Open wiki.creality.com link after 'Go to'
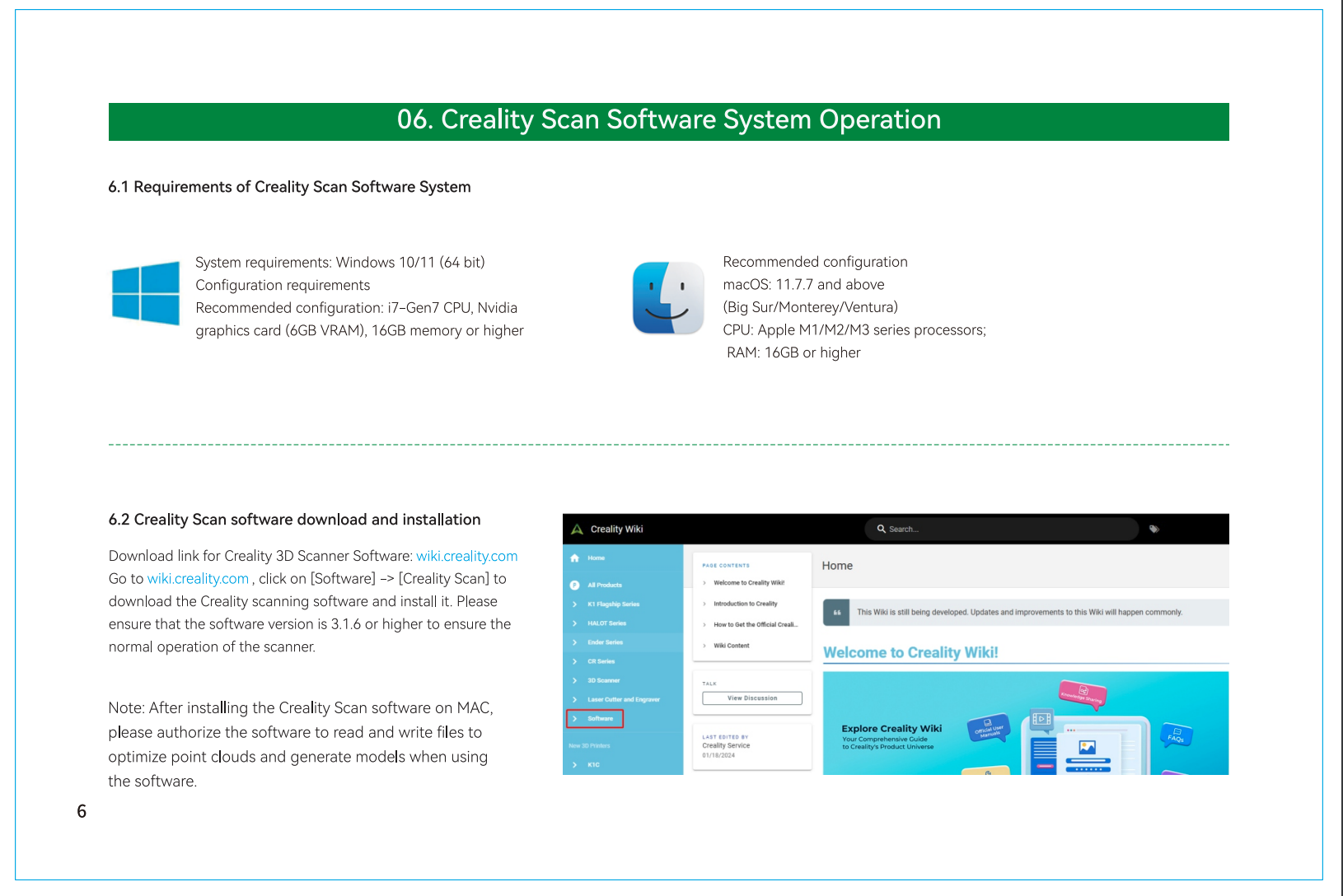The image size is (1343, 896). 198,579
